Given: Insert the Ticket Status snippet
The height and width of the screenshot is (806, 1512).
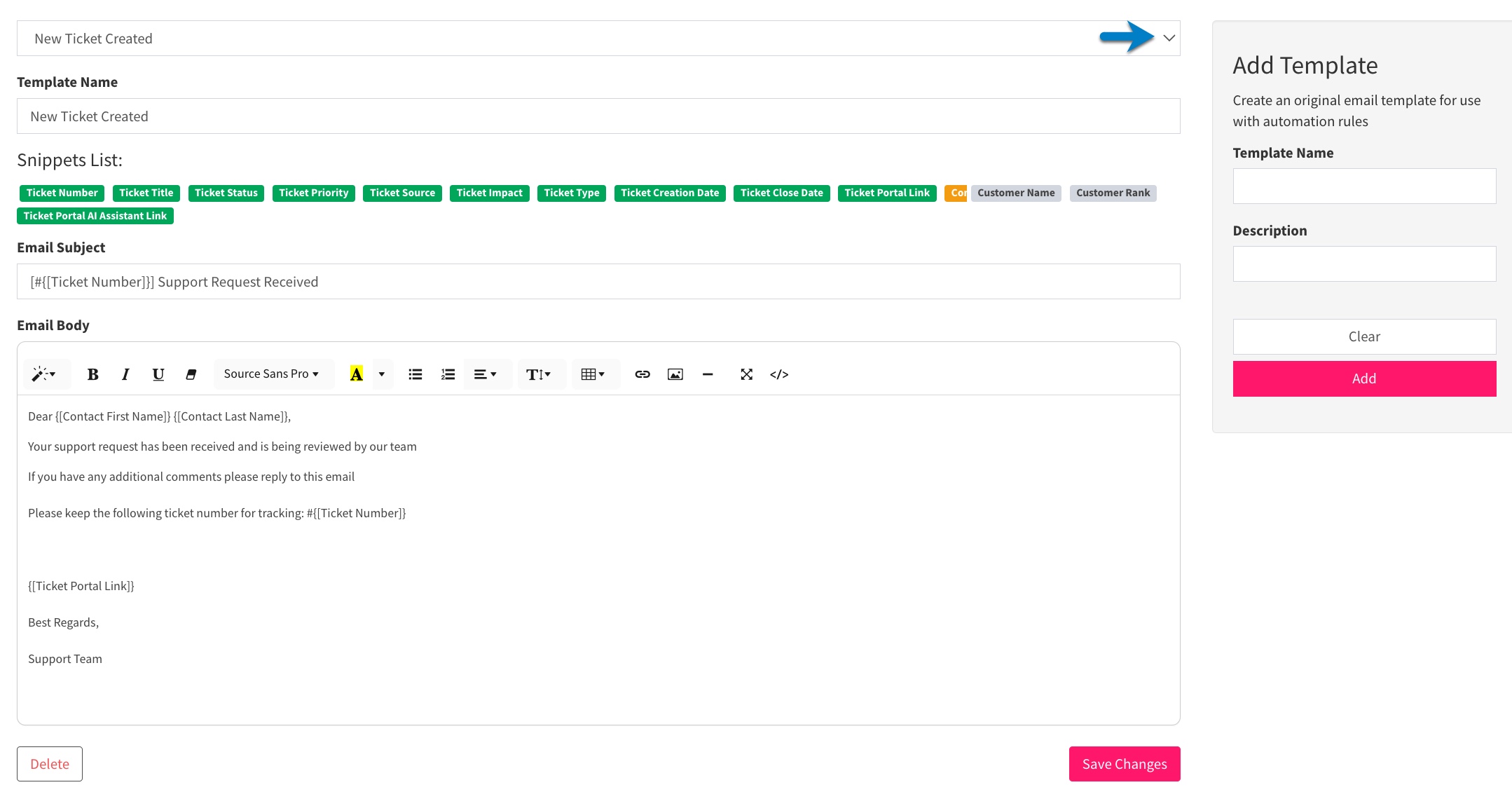Looking at the screenshot, I should coord(226,193).
